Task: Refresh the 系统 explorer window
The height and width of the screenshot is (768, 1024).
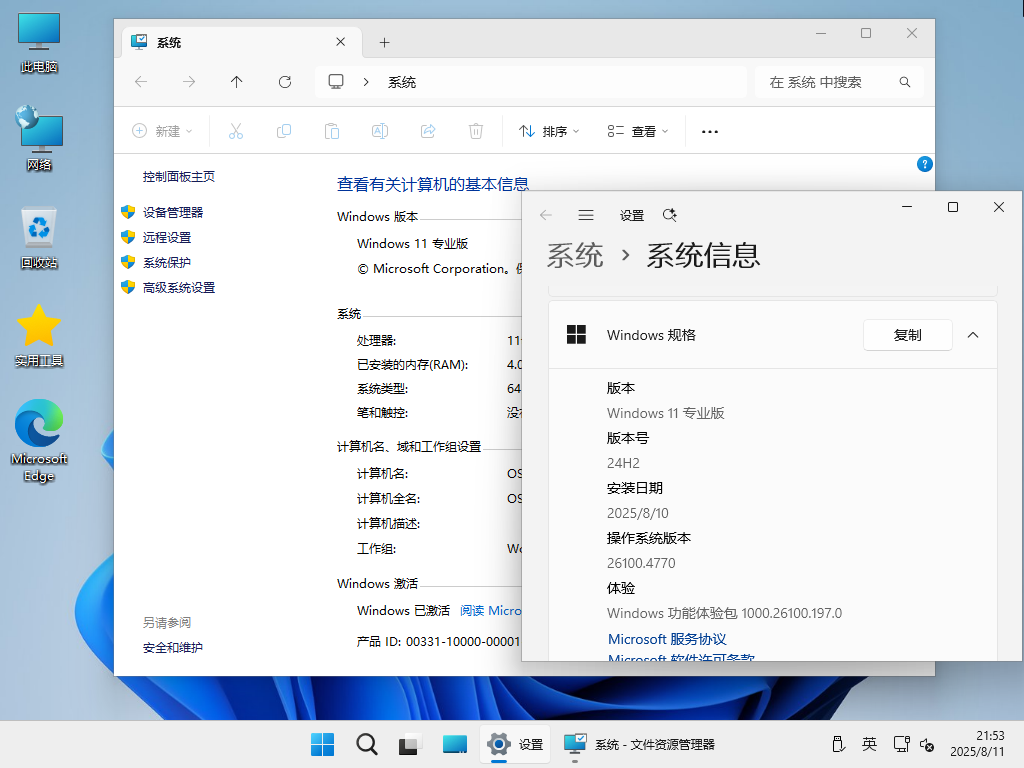Action: tap(285, 82)
